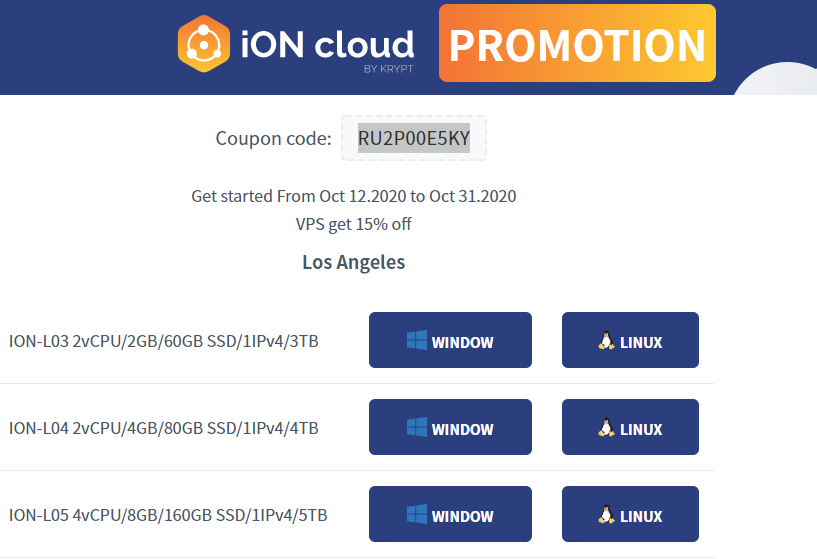This screenshot has width=817, height=559.
Task: Select LINUX for the ION-L05 plan
Action: pos(630,514)
